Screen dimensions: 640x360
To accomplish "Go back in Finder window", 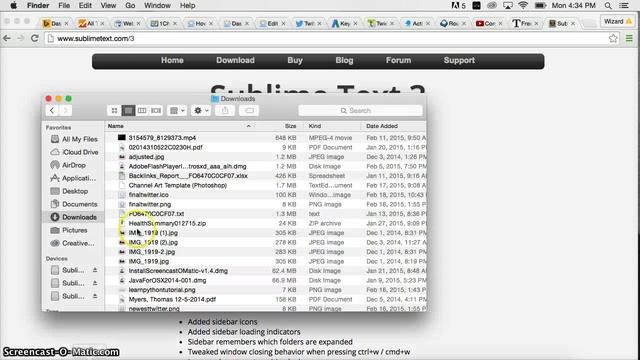I will (x=52, y=111).
